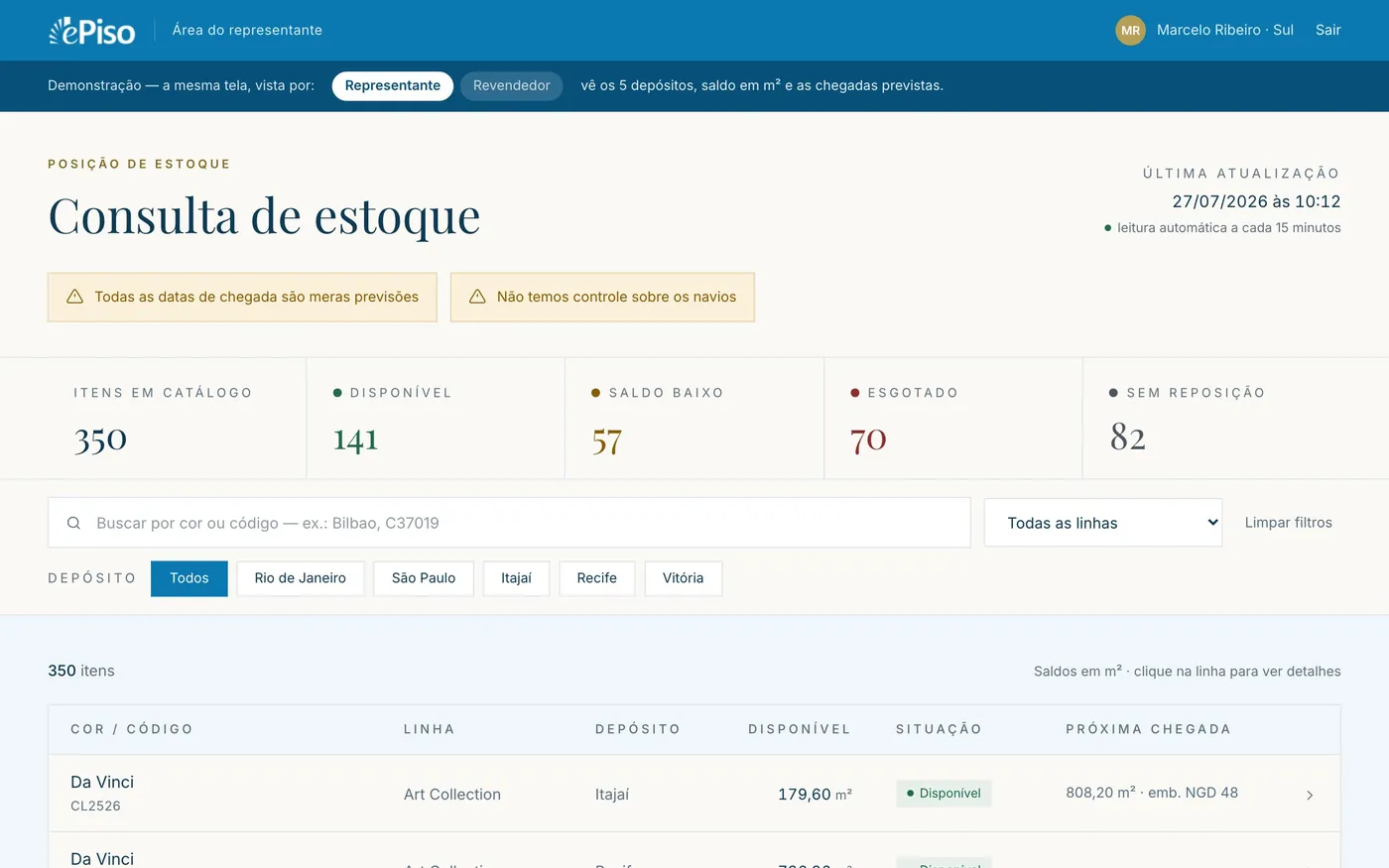This screenshot has width=1389, height=868.
Task: Click the ePiso logo
Action: tap(91, 31)
